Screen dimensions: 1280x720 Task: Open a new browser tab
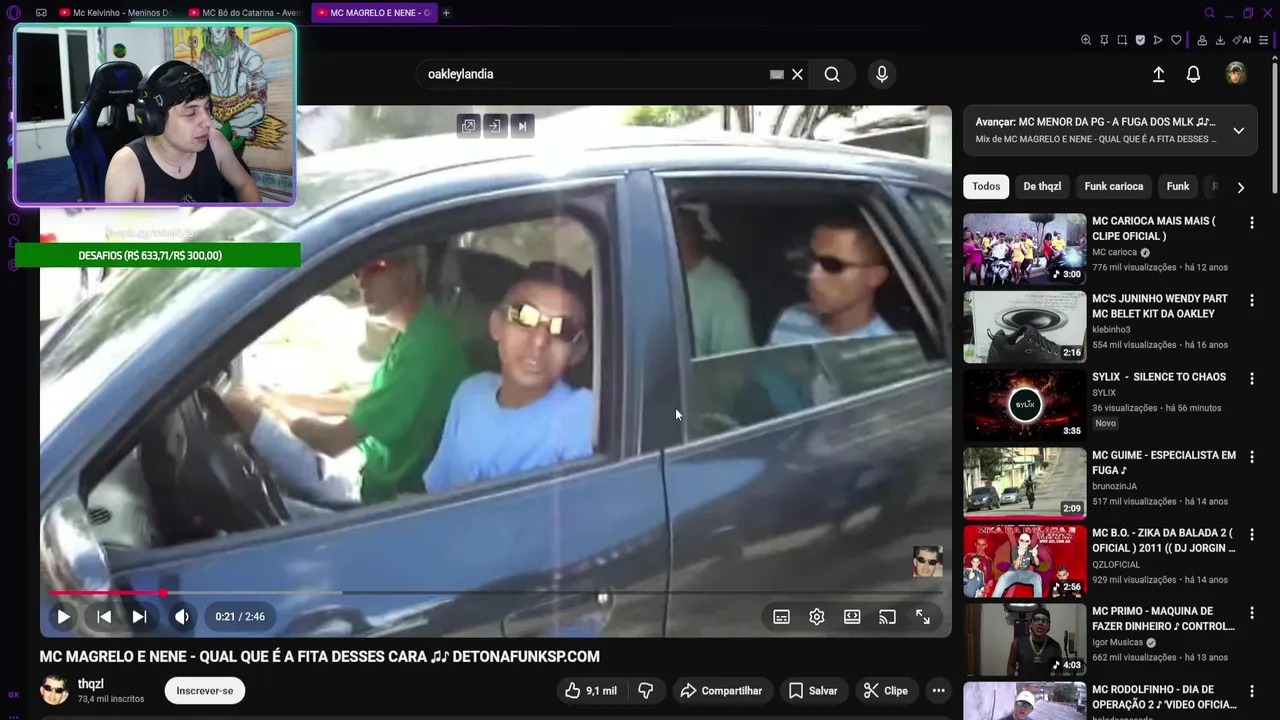(446, 13)
